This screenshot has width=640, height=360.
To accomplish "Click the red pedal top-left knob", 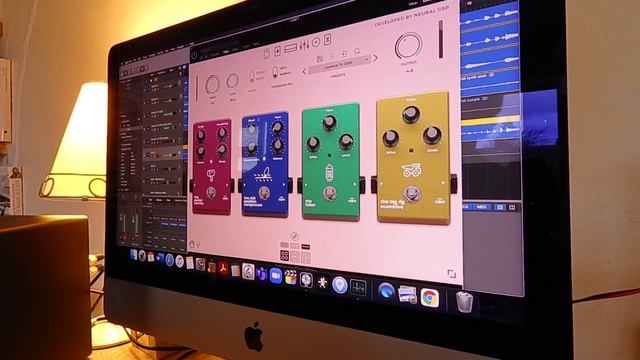I will pyautogui.click(x=200, y=135).
